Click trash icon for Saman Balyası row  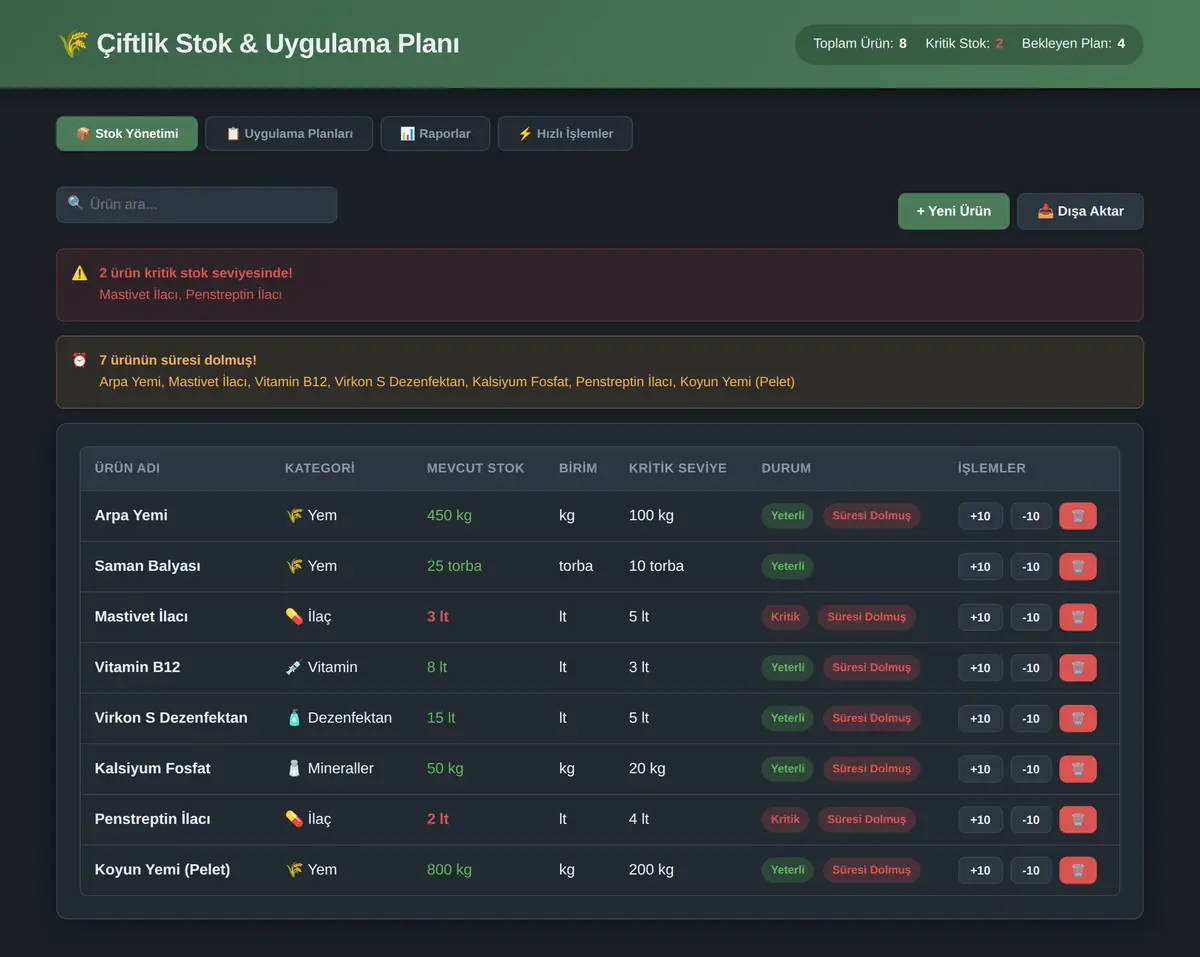[x=1078, y=566]
